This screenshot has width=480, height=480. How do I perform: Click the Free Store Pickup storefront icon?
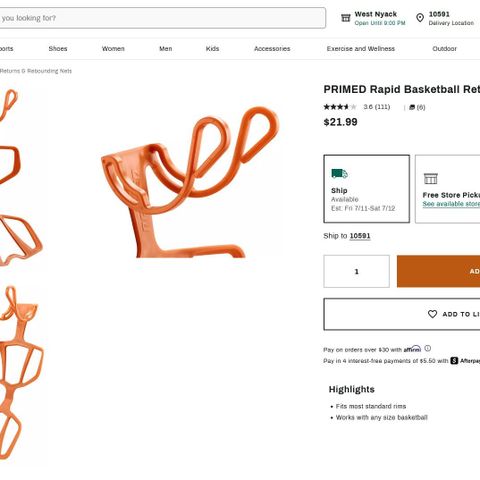point(430,179)
